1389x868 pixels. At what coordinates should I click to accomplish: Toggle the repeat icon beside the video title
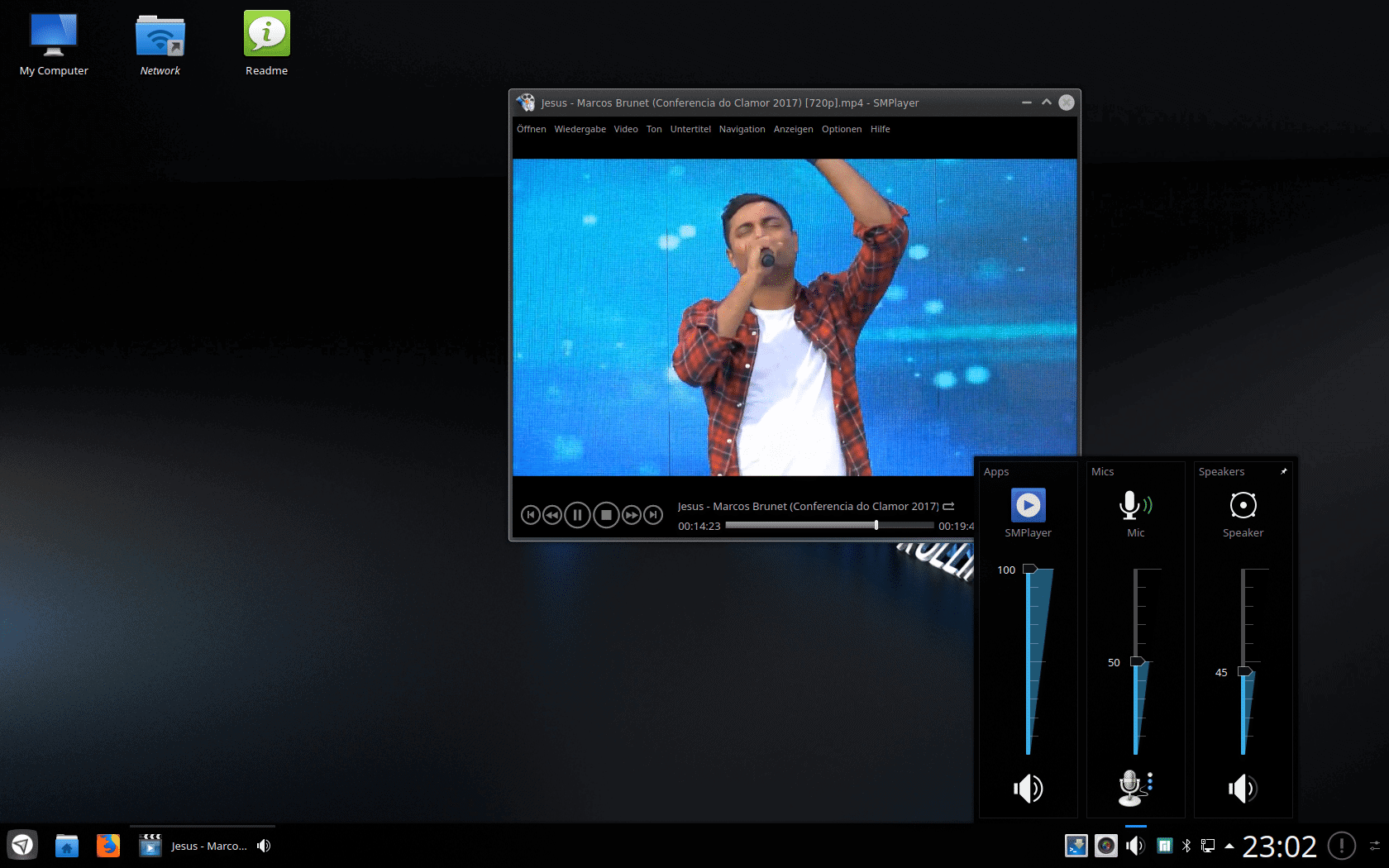948,507
